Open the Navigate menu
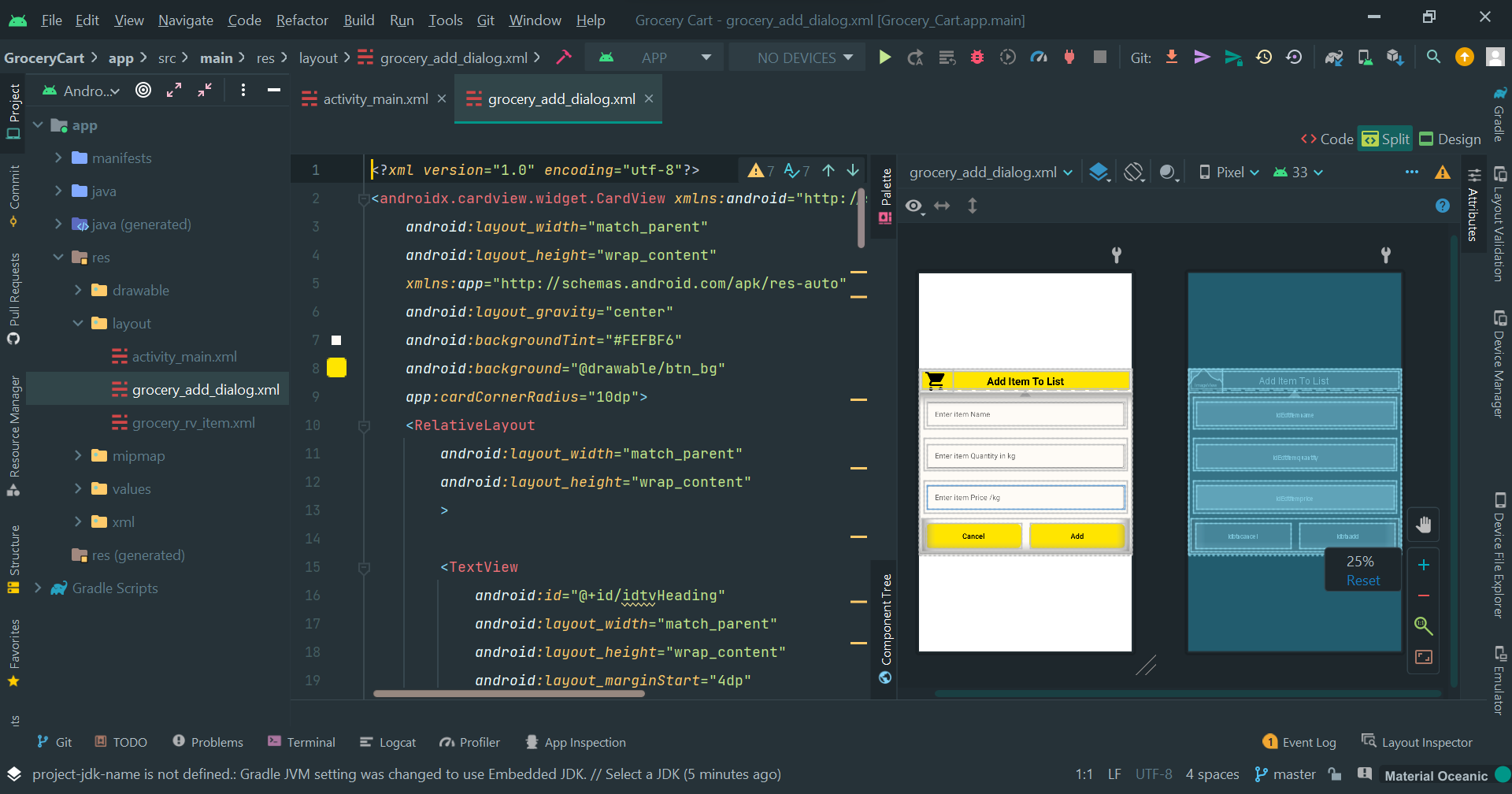 coord(186,20)
